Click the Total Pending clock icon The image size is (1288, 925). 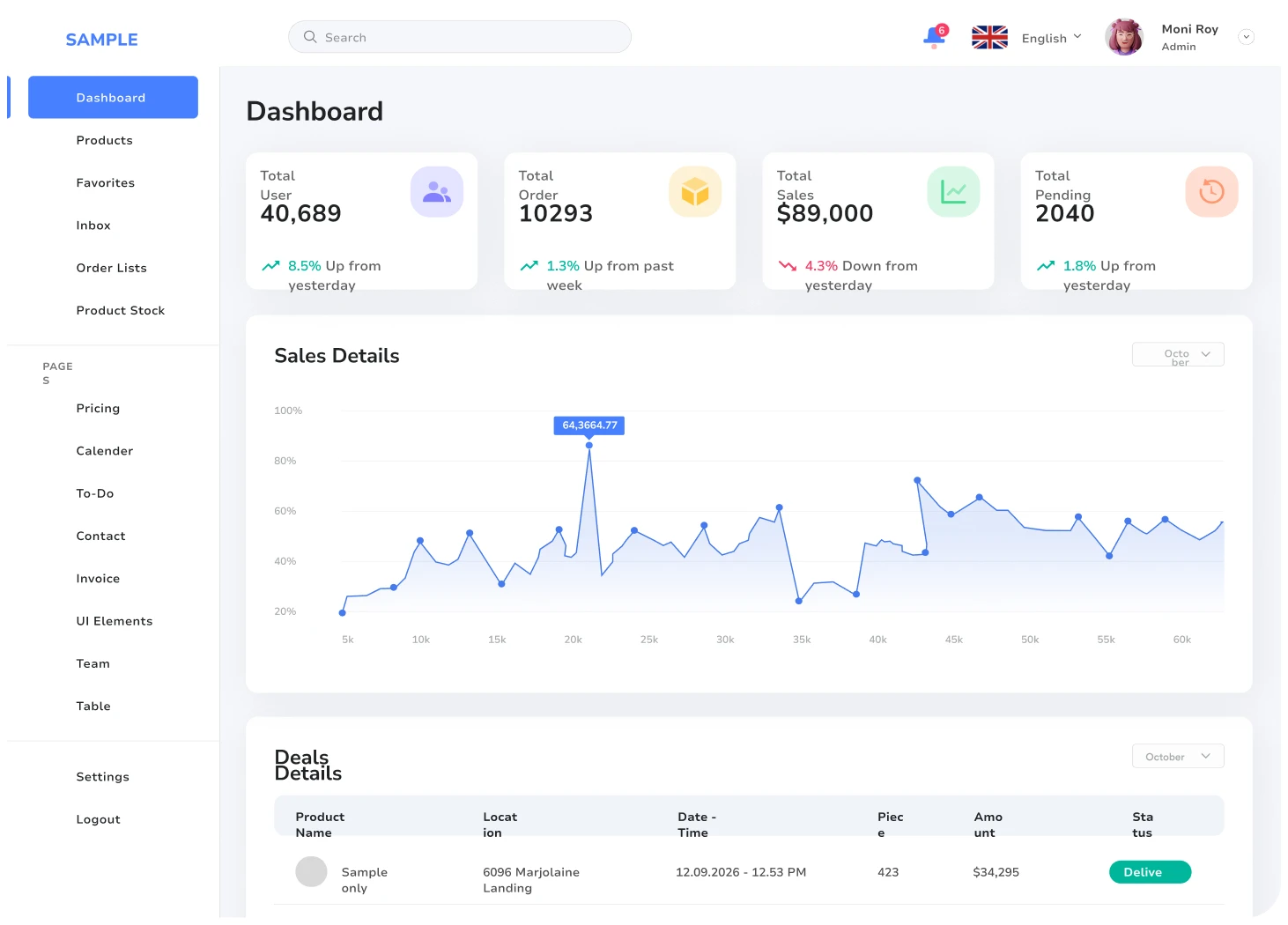click(x=1211, y=191)
